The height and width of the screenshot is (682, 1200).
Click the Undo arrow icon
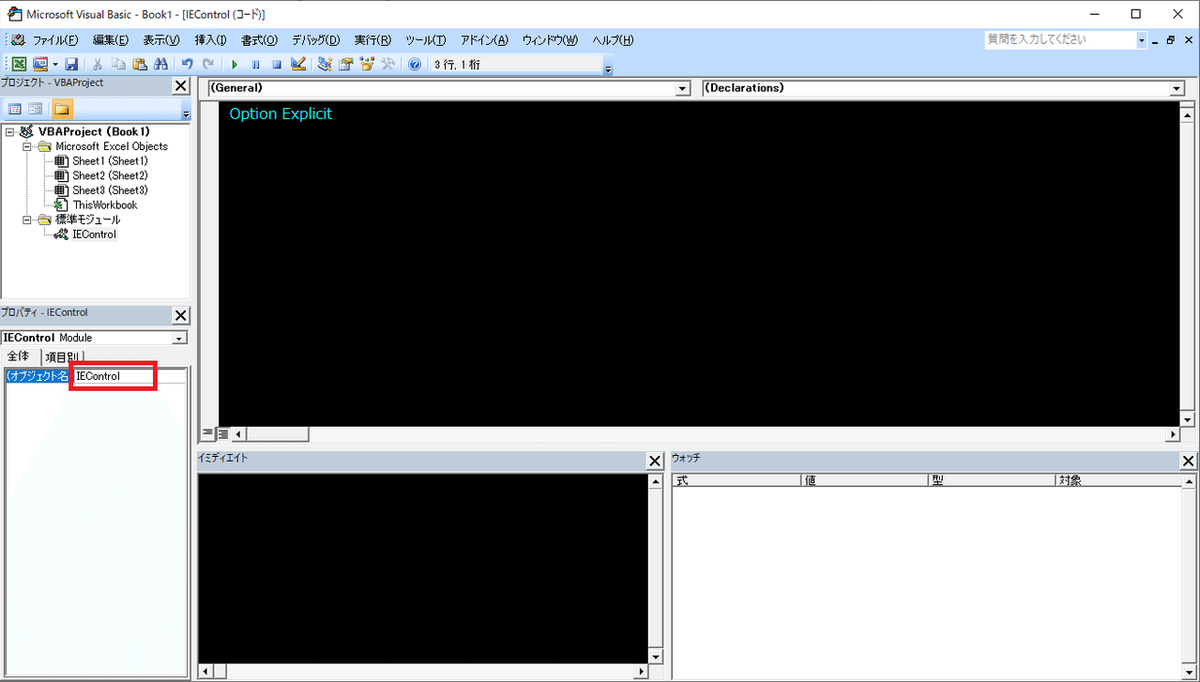point(187,64)
